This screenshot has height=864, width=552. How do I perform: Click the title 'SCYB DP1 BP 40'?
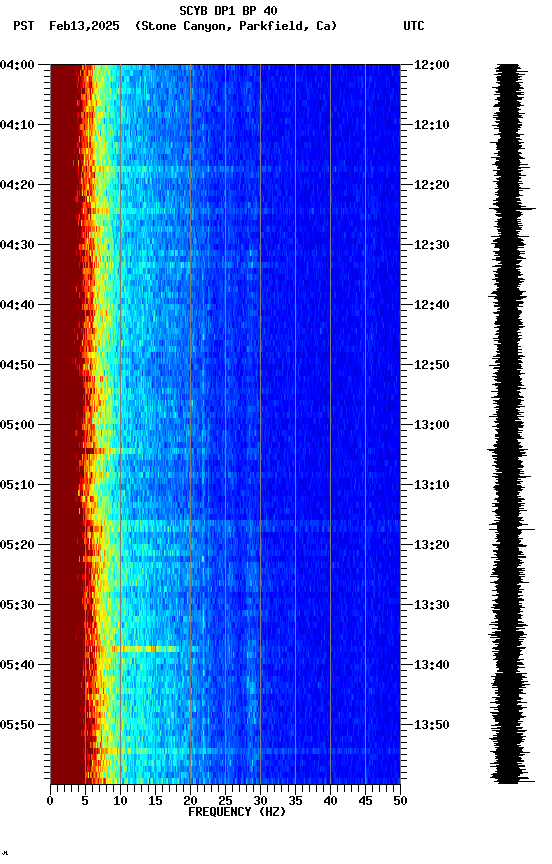228,10
